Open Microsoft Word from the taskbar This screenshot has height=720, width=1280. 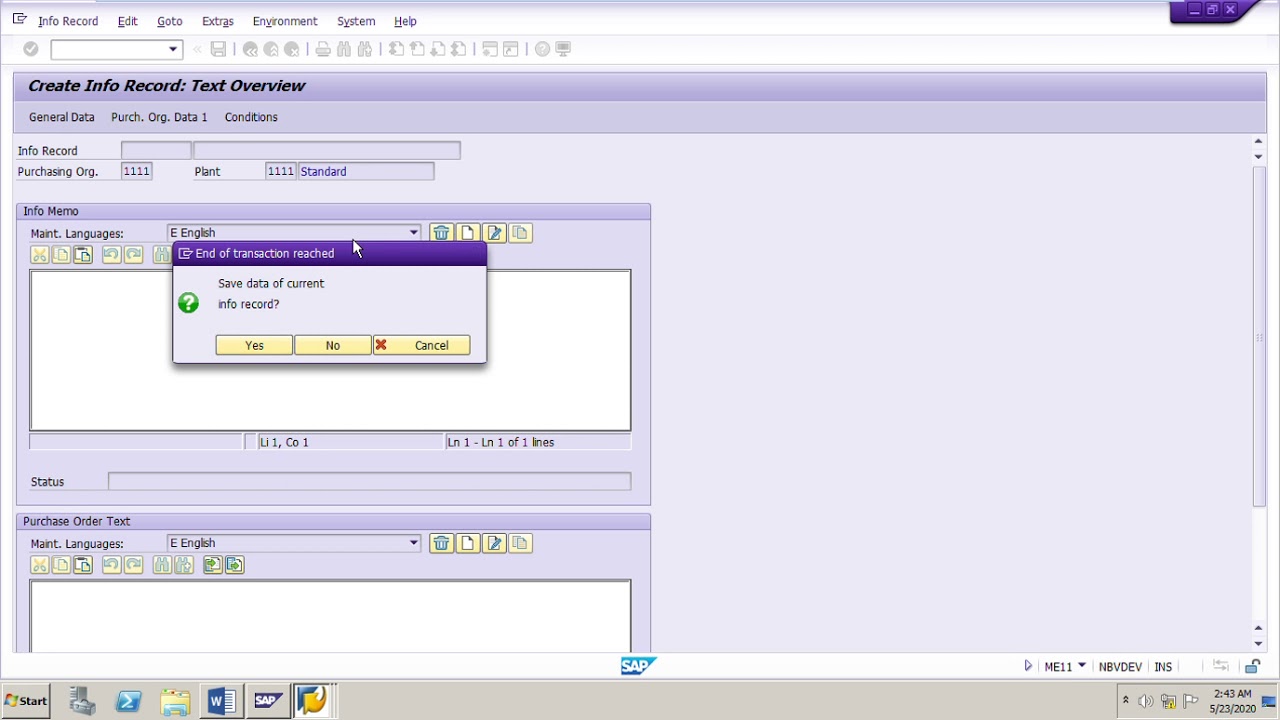pyautogui.click(x=221, y=701)
